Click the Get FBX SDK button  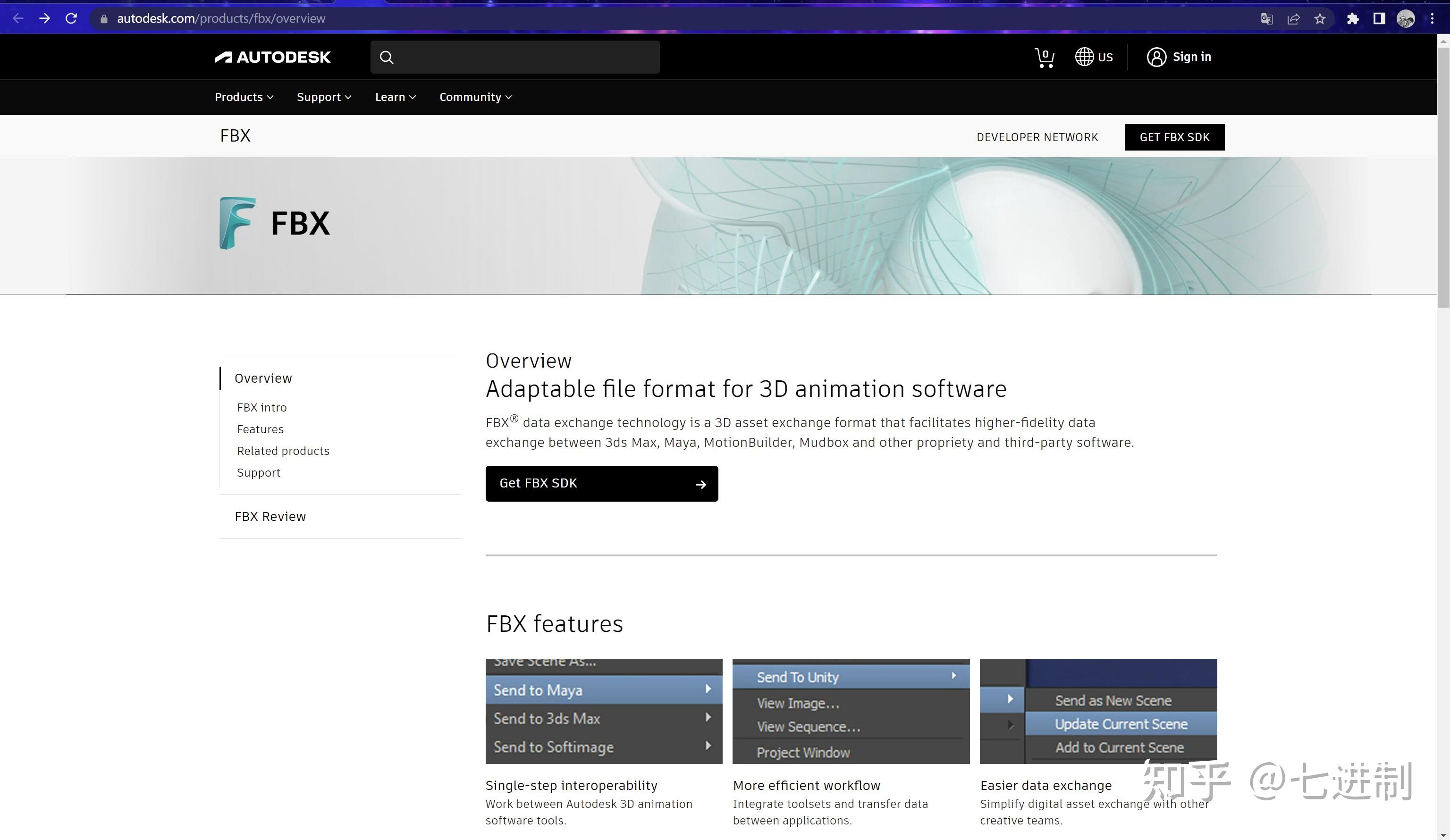coord(601,483)
